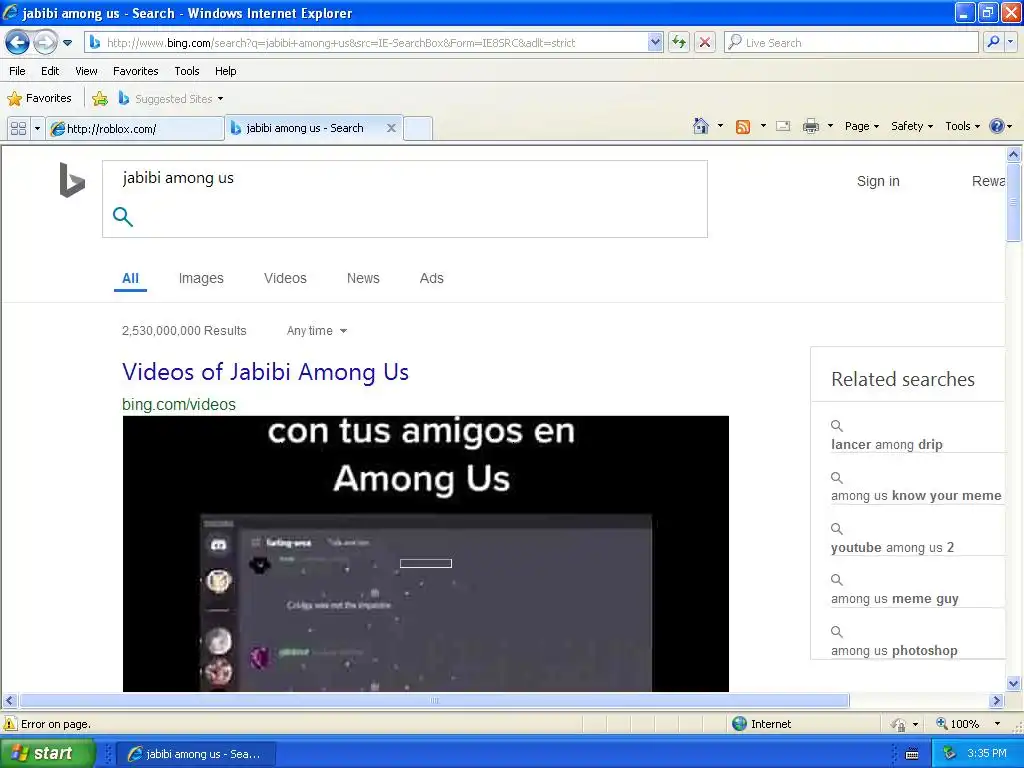The image size is (1024, 768).
Task: Select the Videos results tab
Action: (x=285, y=278)
